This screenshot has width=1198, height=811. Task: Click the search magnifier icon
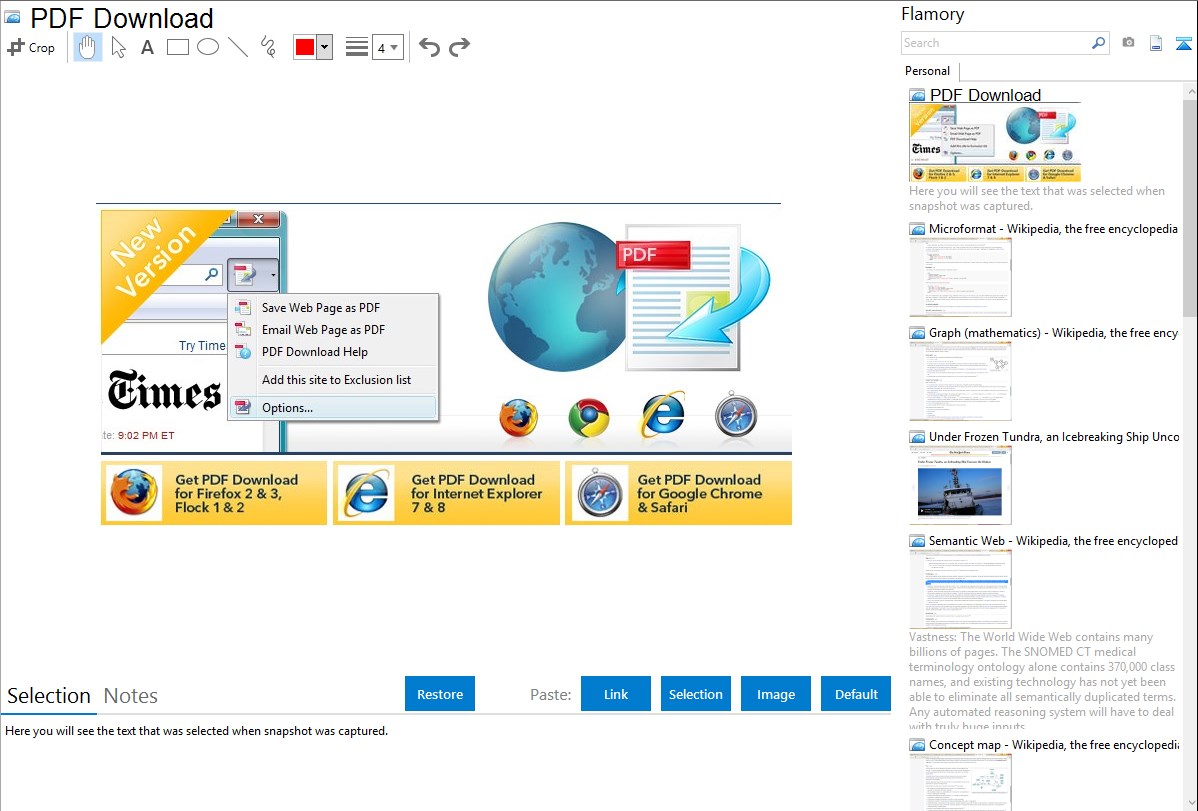(1099, 43)
